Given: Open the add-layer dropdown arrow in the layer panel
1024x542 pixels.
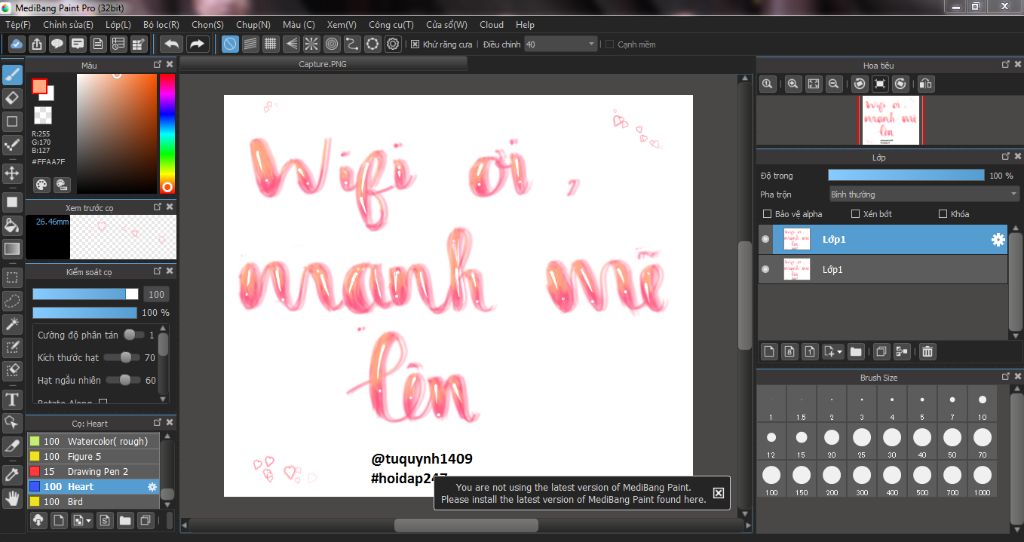Looking at the screenshot, I should click(x=838, y=352).
